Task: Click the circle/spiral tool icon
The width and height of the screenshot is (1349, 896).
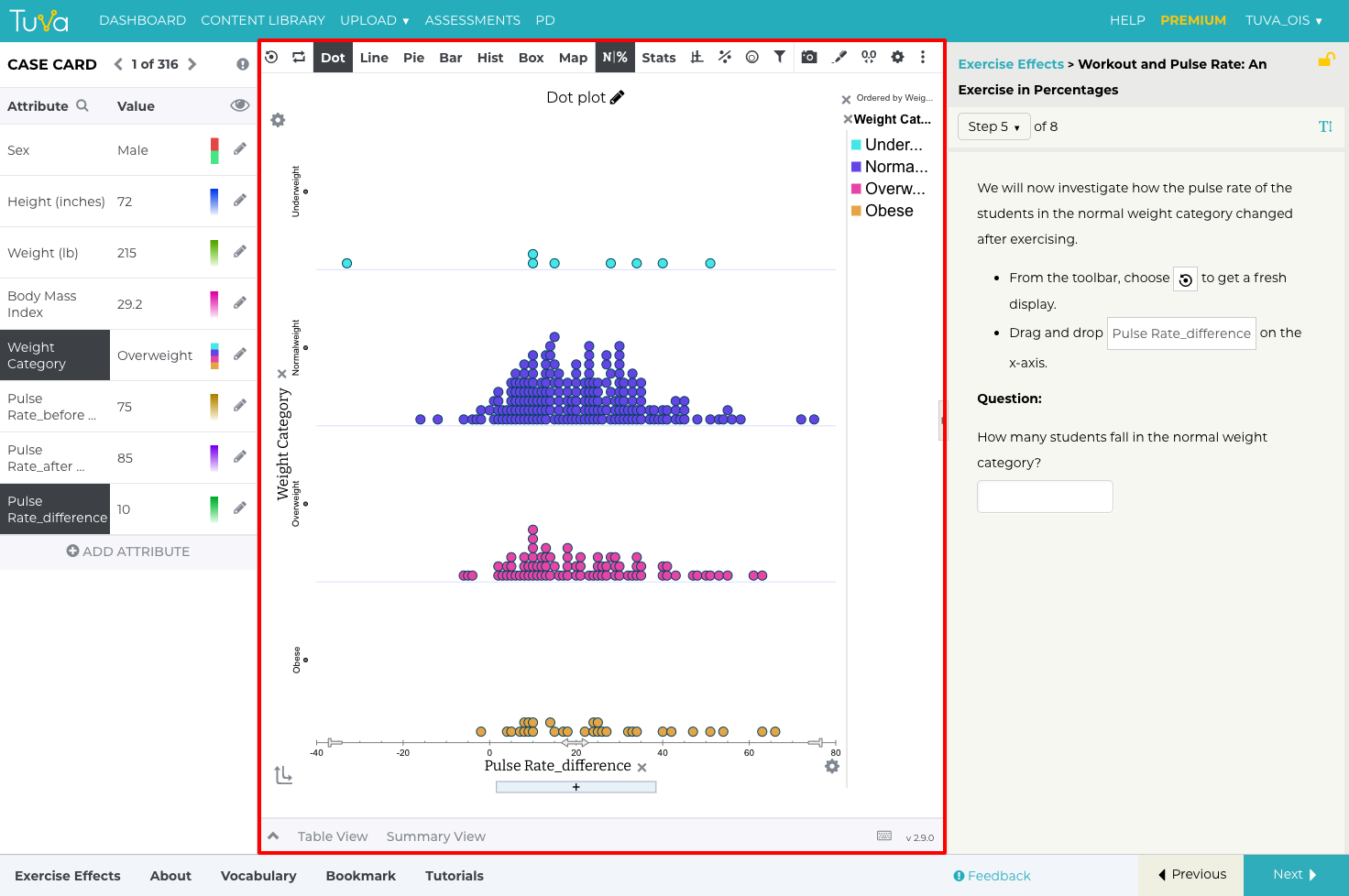Action: click(752, 57)
